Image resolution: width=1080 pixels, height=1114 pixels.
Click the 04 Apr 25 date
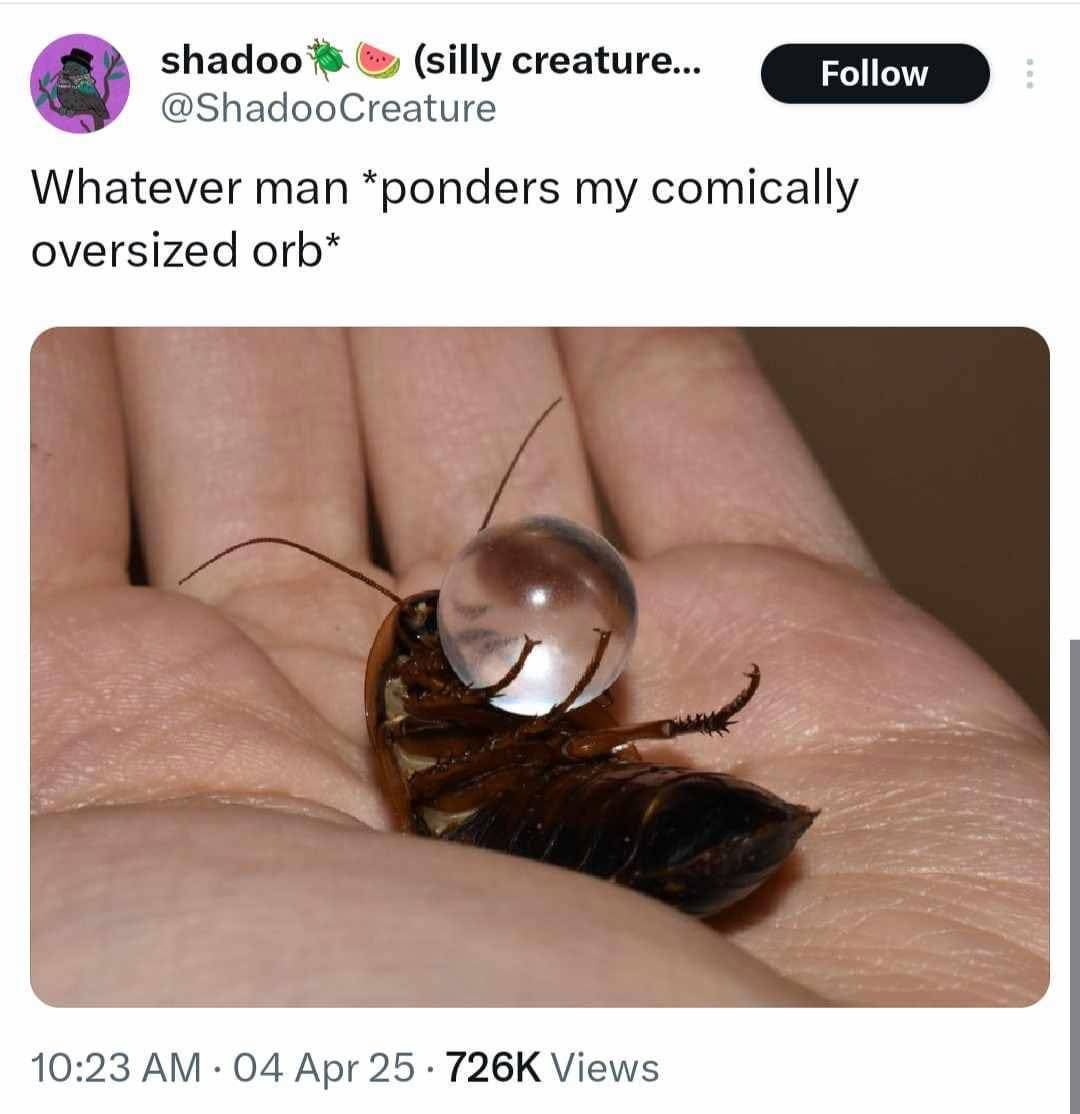324,1067
